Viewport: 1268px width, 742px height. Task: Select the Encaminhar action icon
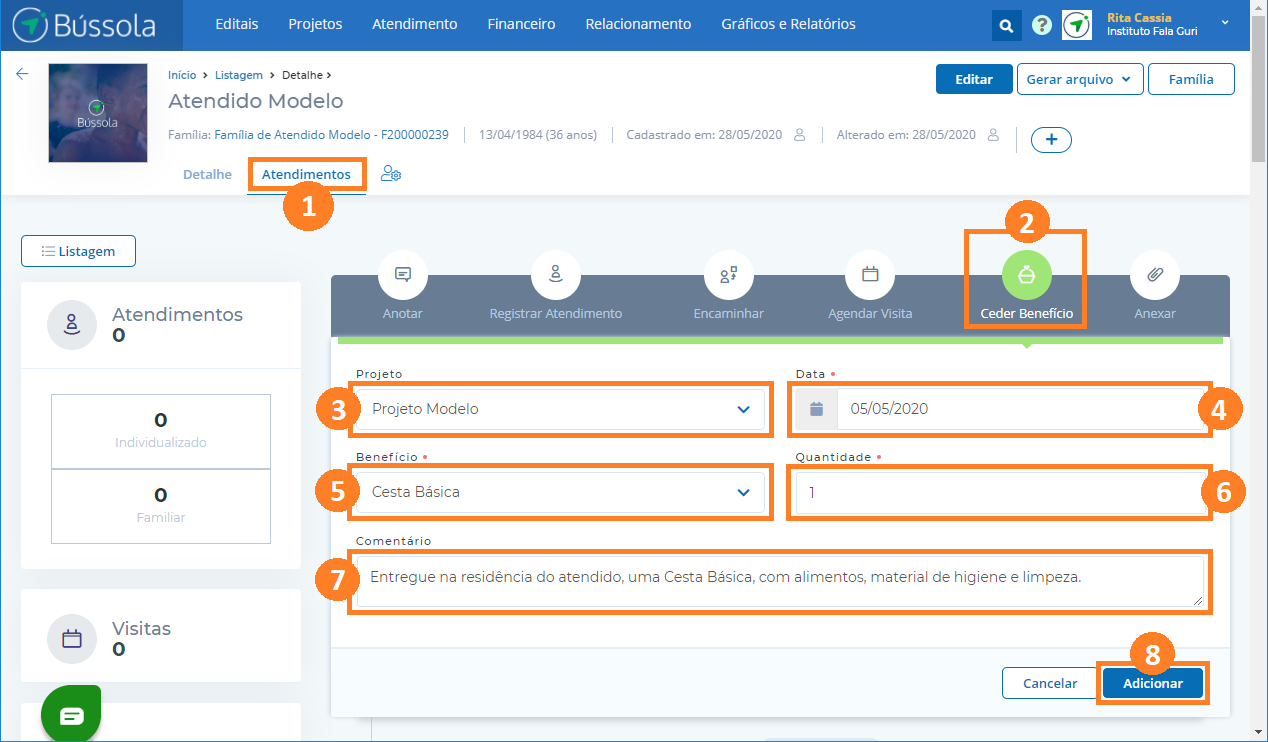coord(728,275)
